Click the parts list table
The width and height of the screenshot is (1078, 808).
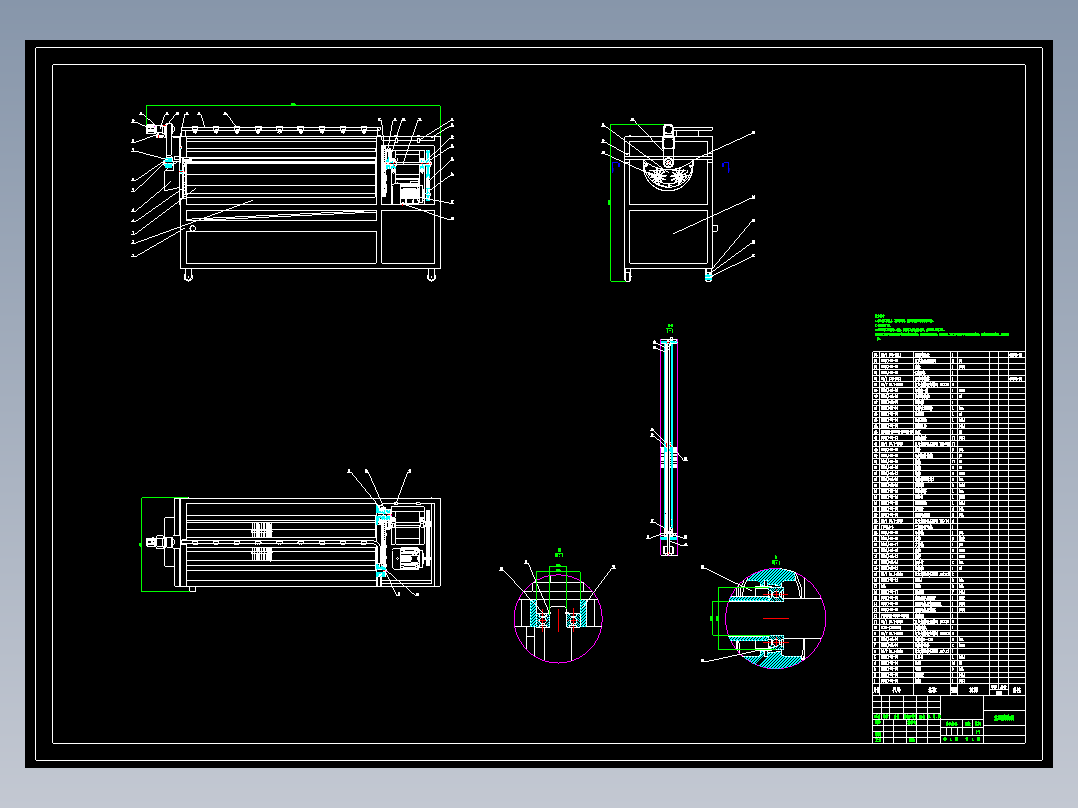[949, 523]
